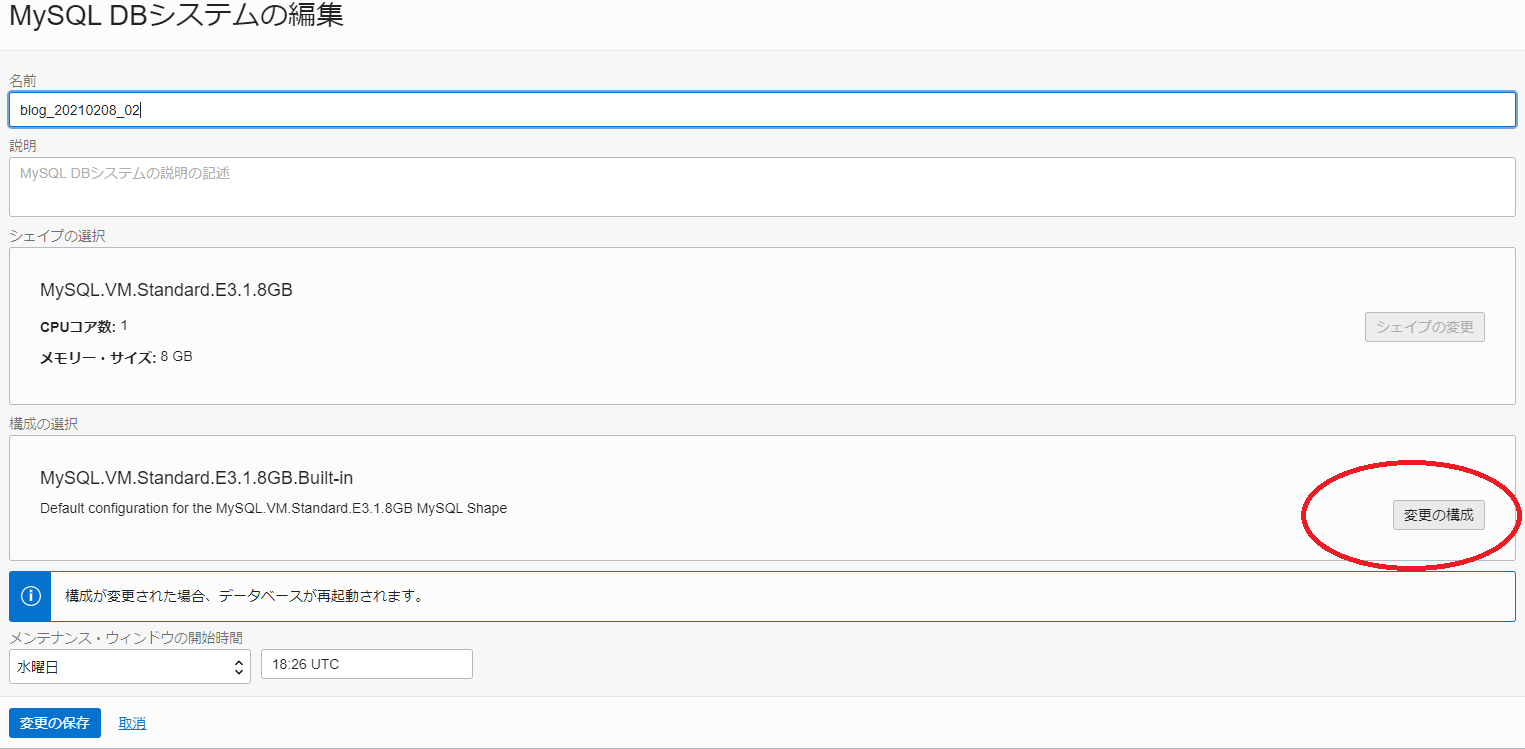This screenshot has width=1525, height=749.
Task: Save changes with 変更の保存 button
Action: click(55, 723)
